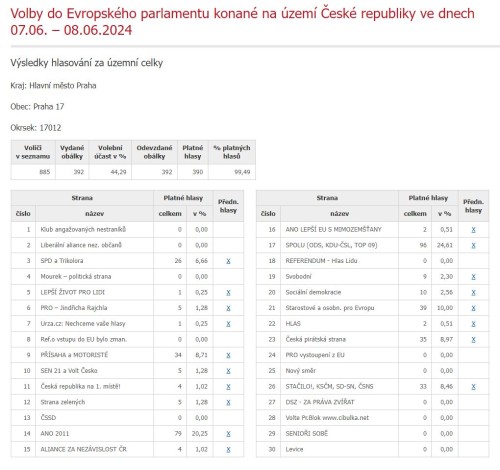Open X link for SEN 21 a Volt Česko
This screenshot has height=470, width=500.
228,371
